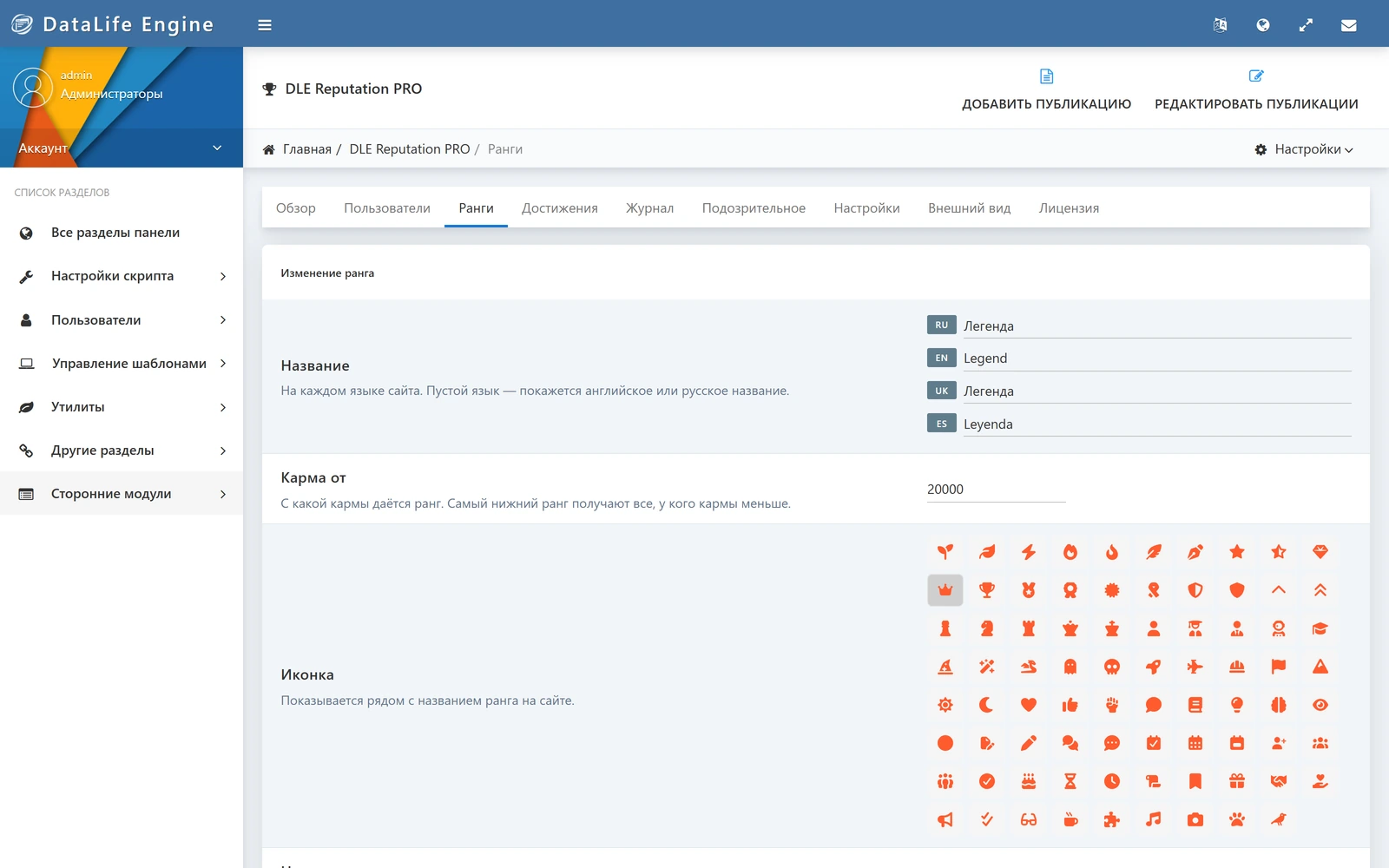Viewport: 1389px width, 868px height.
Task: Select the trophy icon for the rank
Action: coord(987,590)
